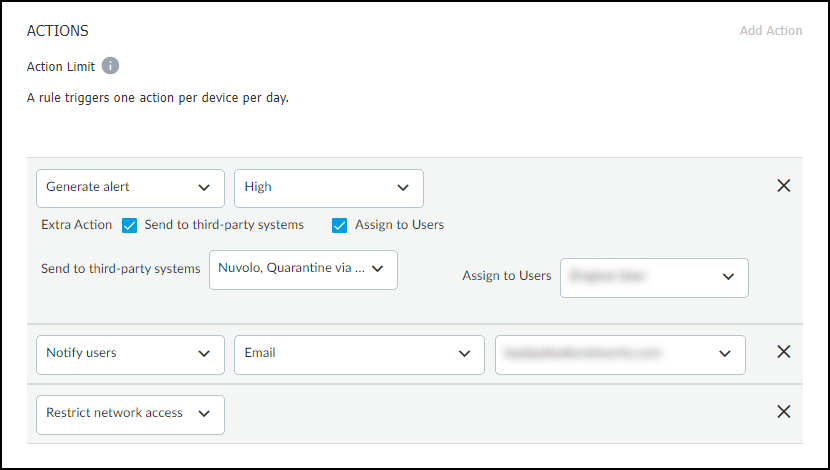Viewport: 830px width, 470px height.
Task: Click the chevron in Generate alert dropdown
Action: pyautogui.click(x=204, y=187)
